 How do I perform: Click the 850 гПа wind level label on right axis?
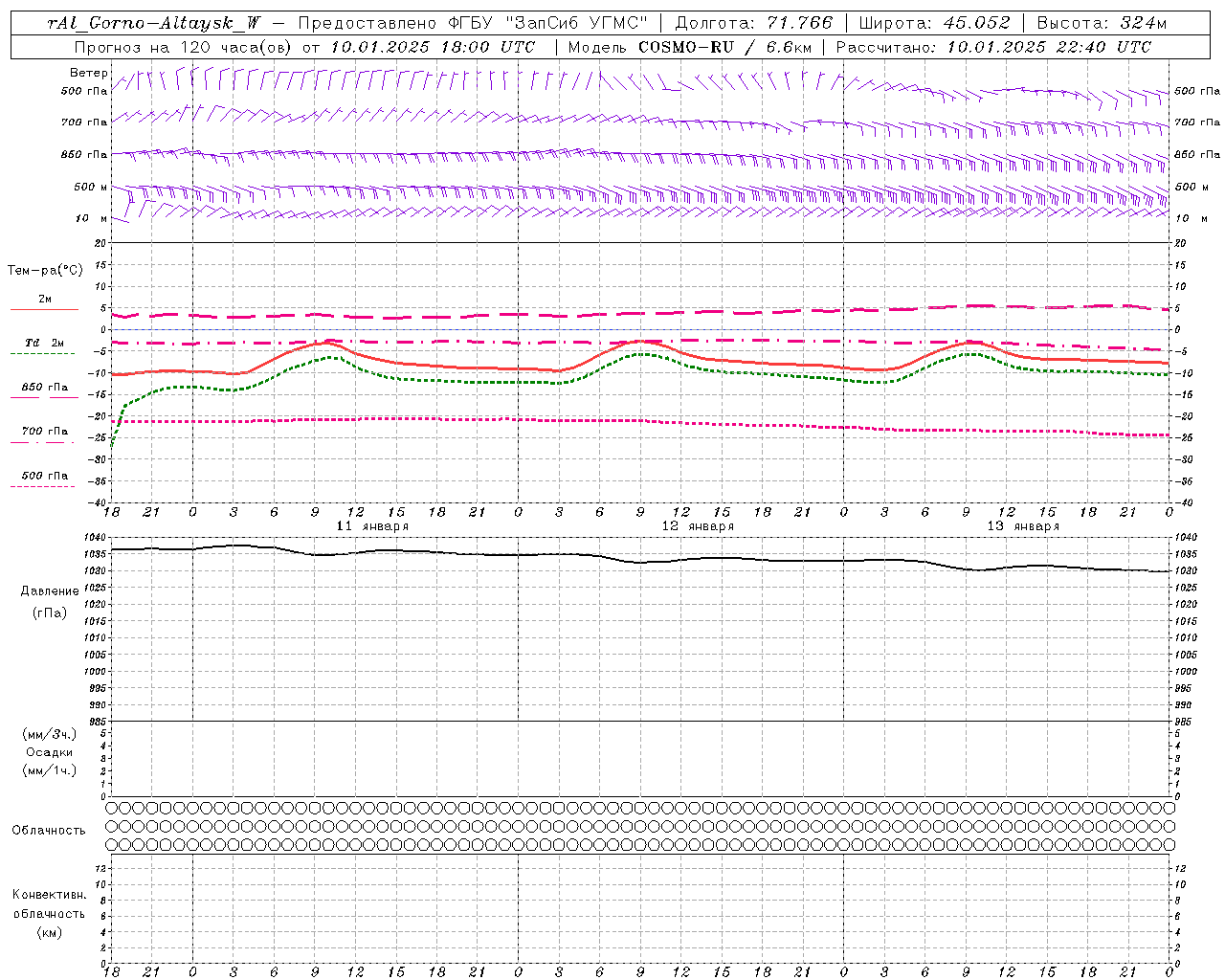(x=1196, y=154)
